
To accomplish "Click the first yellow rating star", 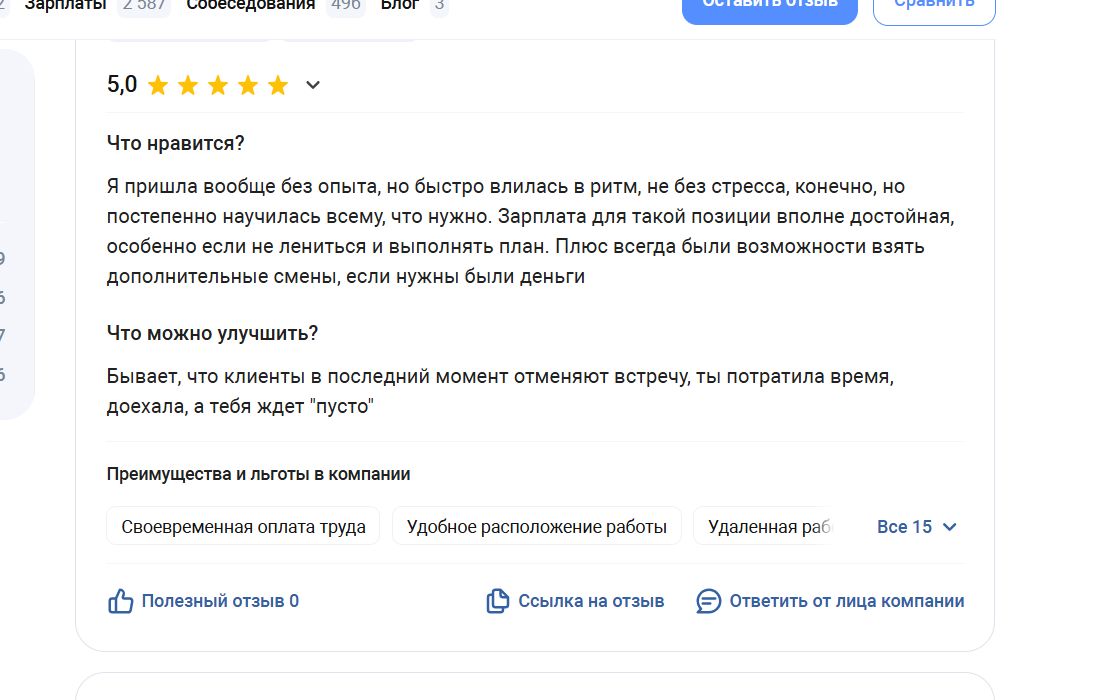I will tap(158, 86).
